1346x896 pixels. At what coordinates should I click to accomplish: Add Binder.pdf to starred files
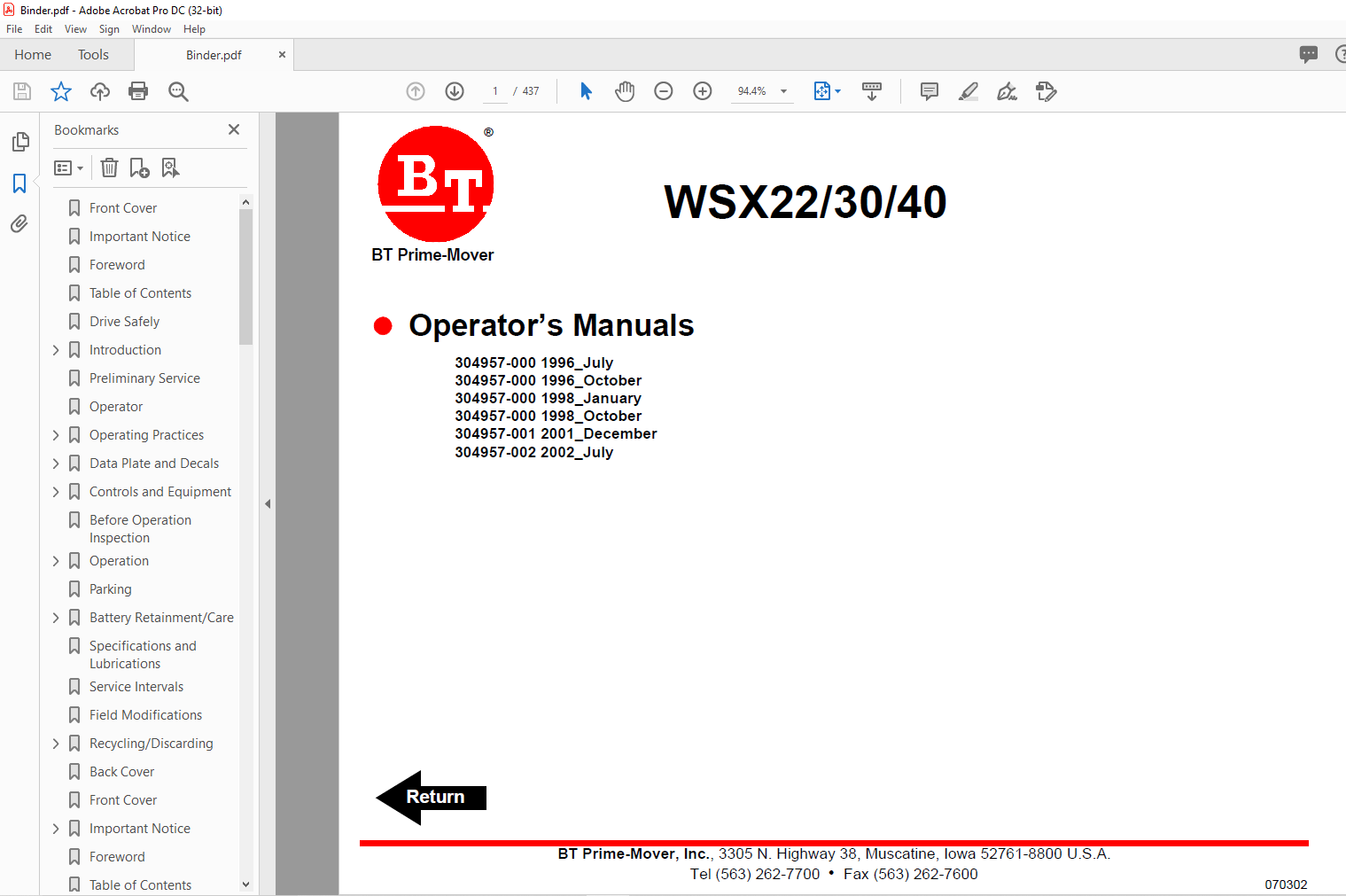[61, 91]
